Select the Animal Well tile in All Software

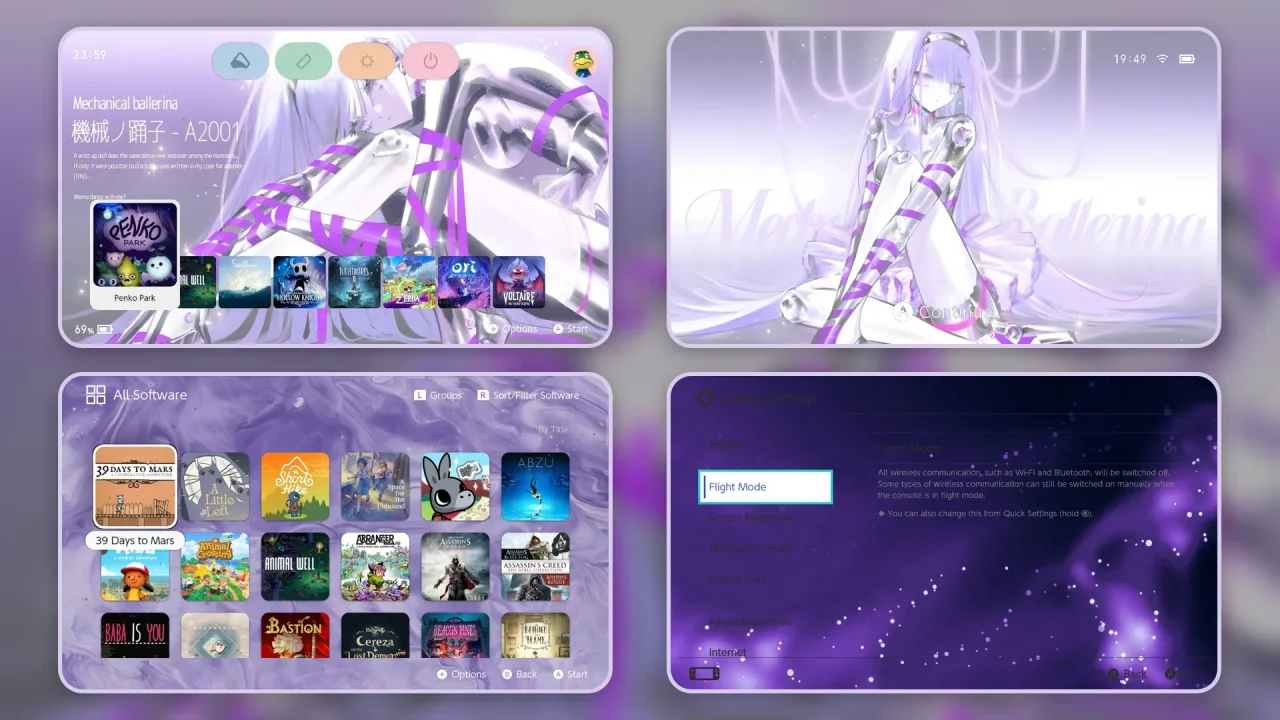point(295,567)
